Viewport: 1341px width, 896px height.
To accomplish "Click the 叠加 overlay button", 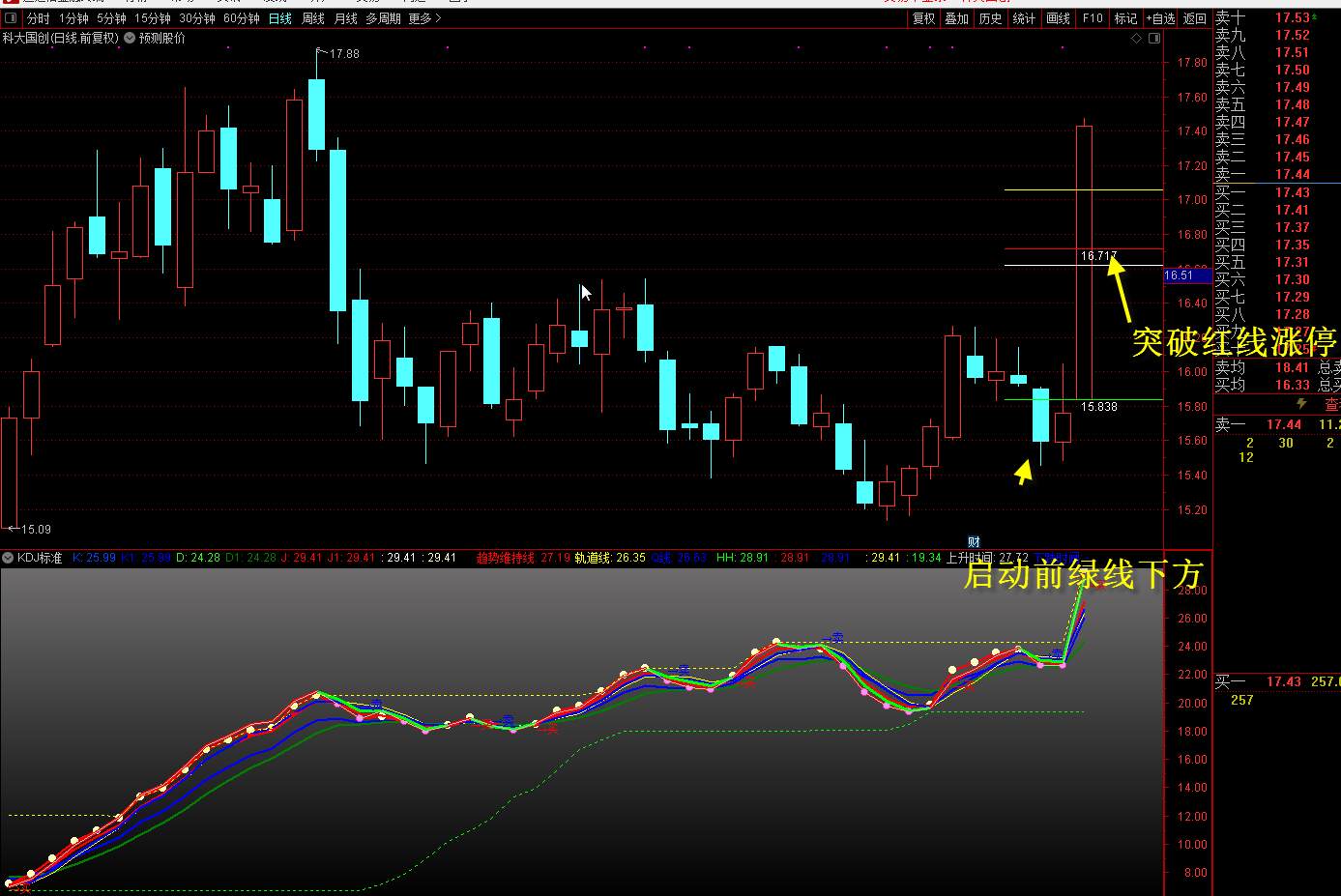I will [x=957, y=18].
